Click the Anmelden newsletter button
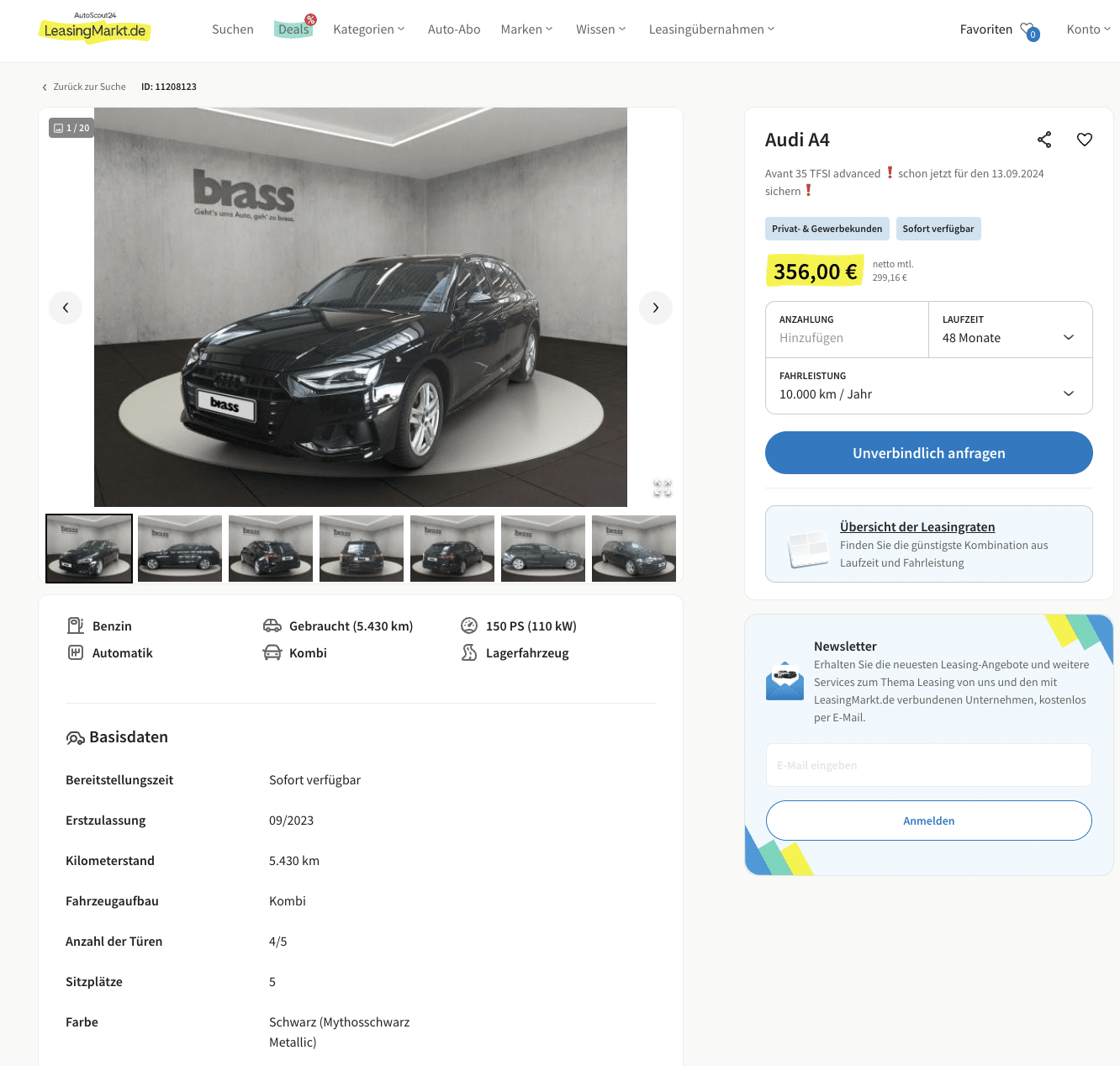Viewport: 1120px width, 1066px height. point(929,821)
